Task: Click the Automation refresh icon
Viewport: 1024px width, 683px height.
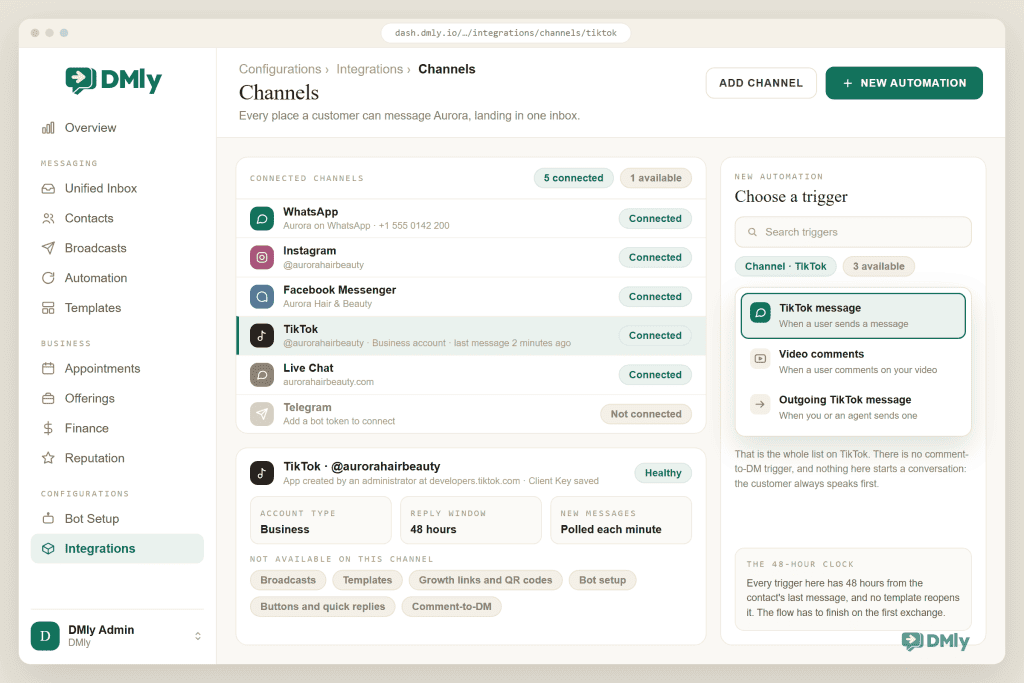Action: tap(48, 278)
